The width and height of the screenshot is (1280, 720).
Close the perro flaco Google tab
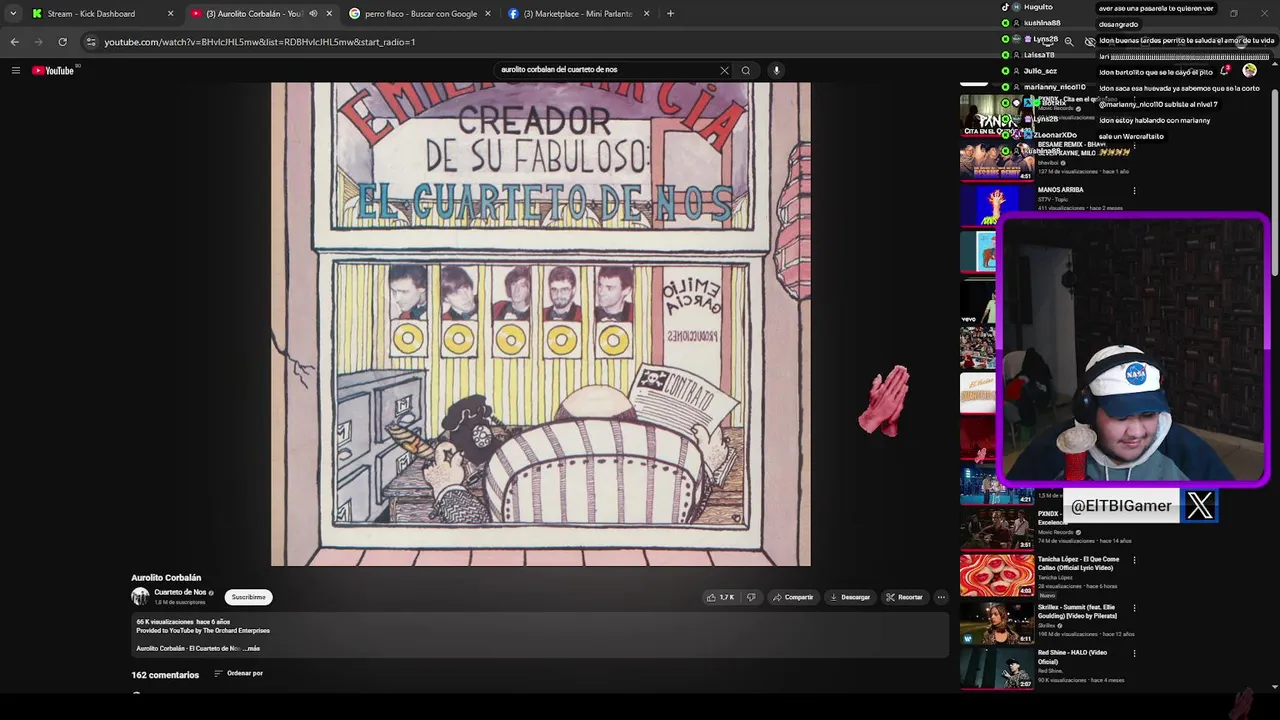(x=487, y=14)
